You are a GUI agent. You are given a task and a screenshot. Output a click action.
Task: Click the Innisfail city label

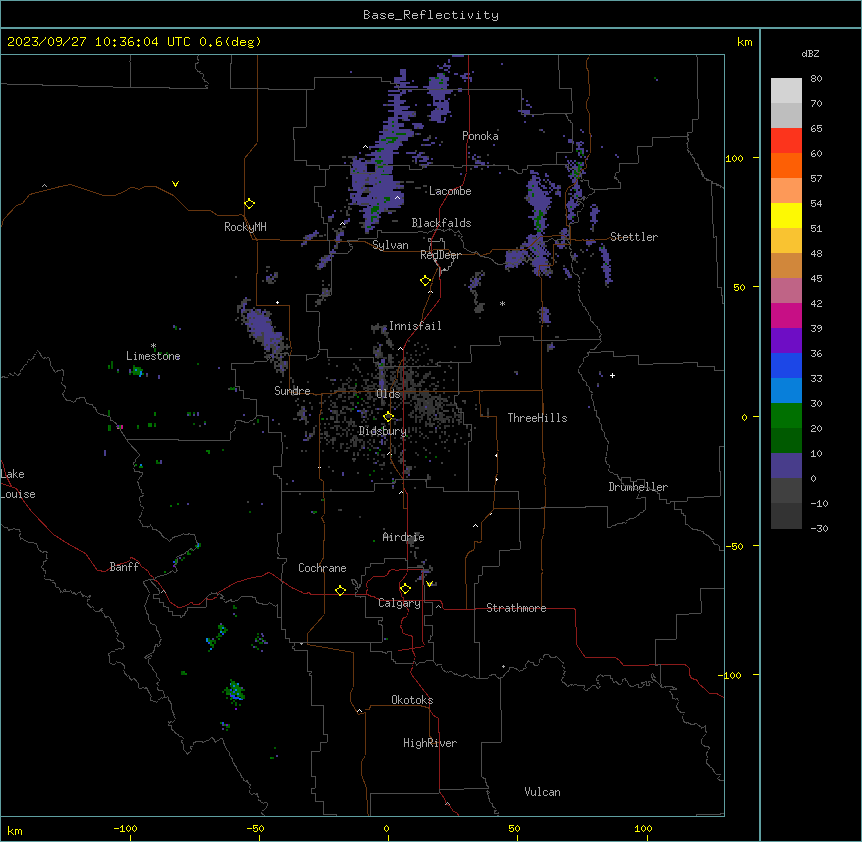pos(415,326)
